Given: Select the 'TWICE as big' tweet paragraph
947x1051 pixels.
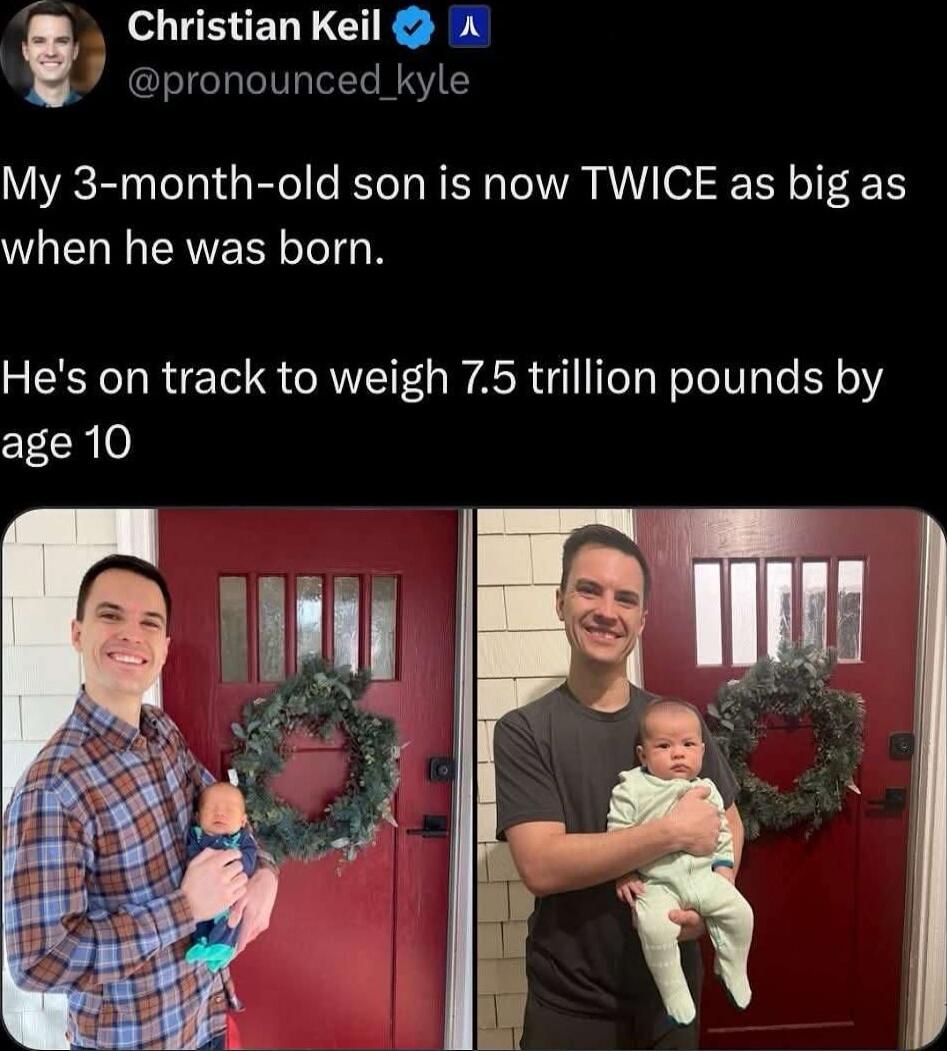Looking at the screenshot, I should coord(454,217).
